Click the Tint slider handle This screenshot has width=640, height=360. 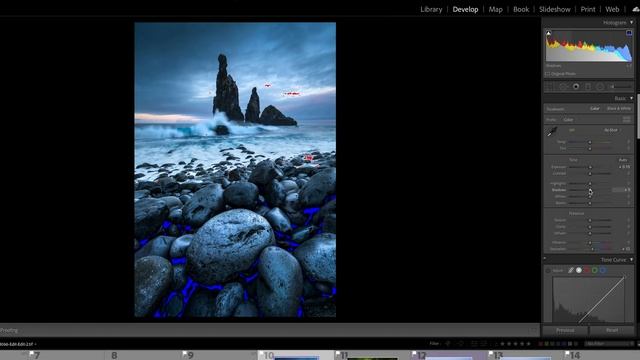click(x=589, y=148)
